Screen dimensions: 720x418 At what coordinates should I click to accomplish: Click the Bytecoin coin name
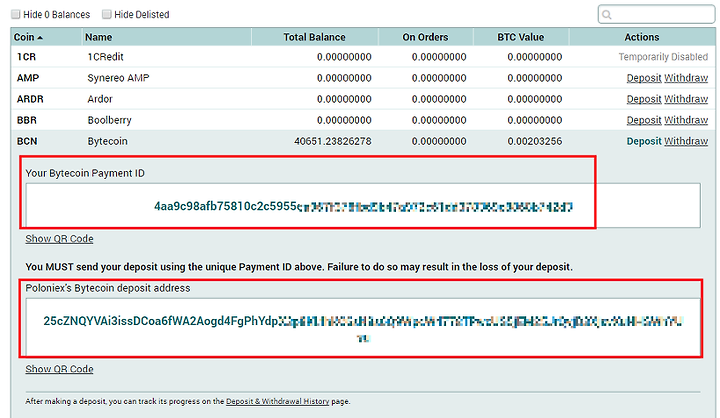[107, 141]
